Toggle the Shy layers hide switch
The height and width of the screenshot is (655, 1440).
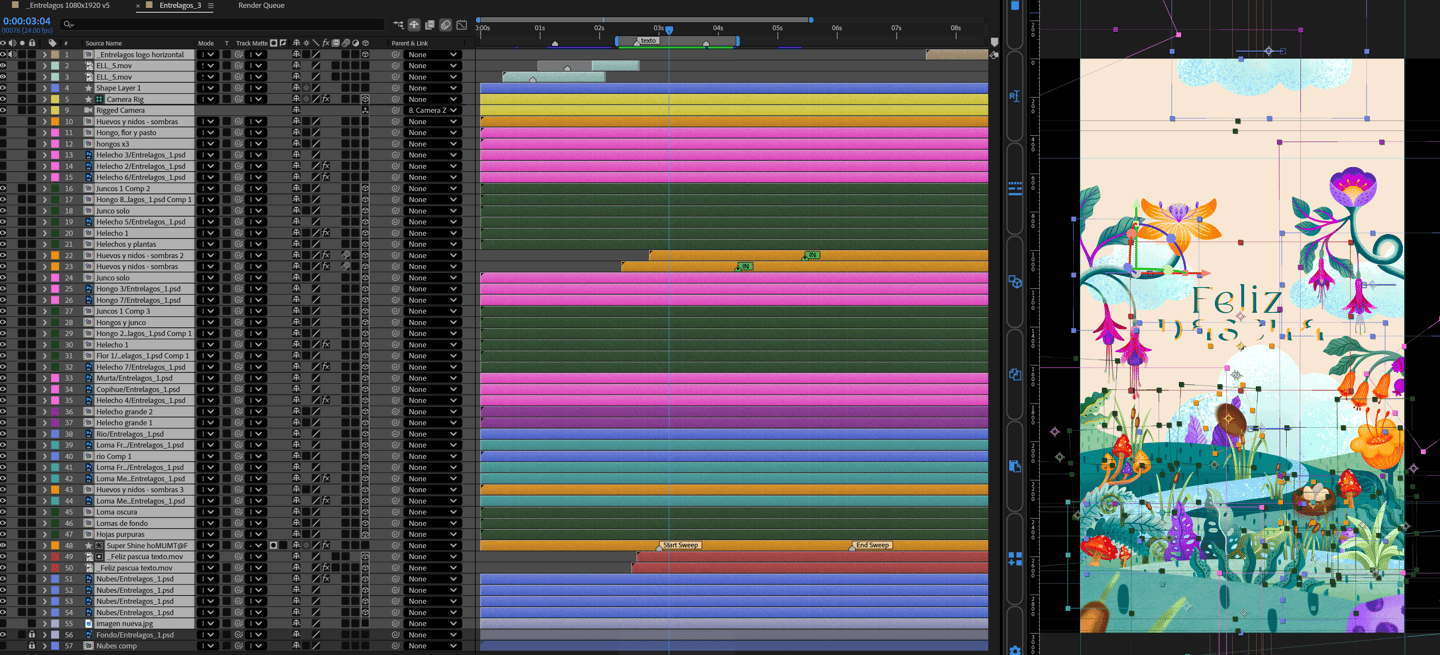pos(414,24)
